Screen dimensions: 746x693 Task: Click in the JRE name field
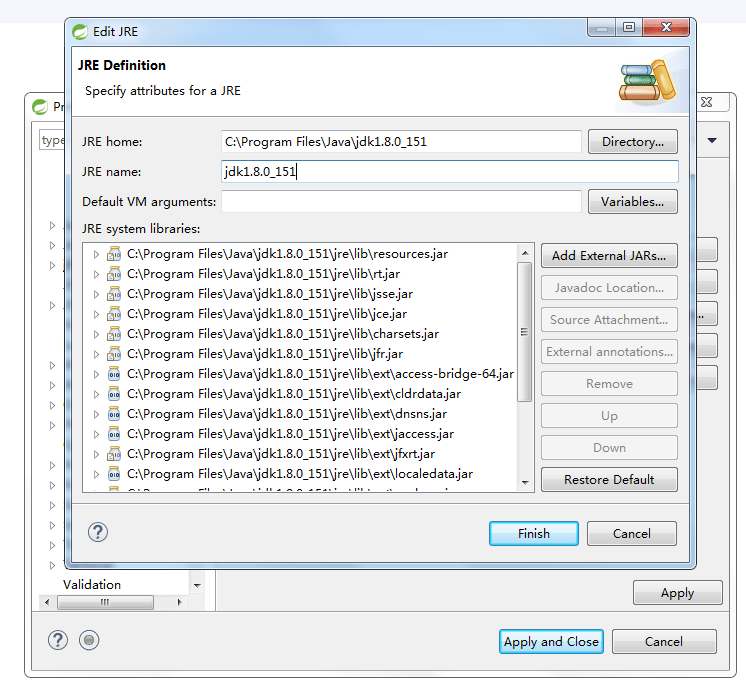450,172
